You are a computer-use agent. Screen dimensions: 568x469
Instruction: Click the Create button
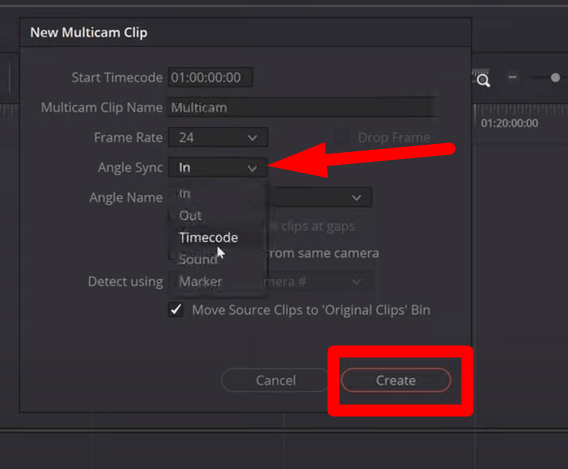[x=396, y=380]
